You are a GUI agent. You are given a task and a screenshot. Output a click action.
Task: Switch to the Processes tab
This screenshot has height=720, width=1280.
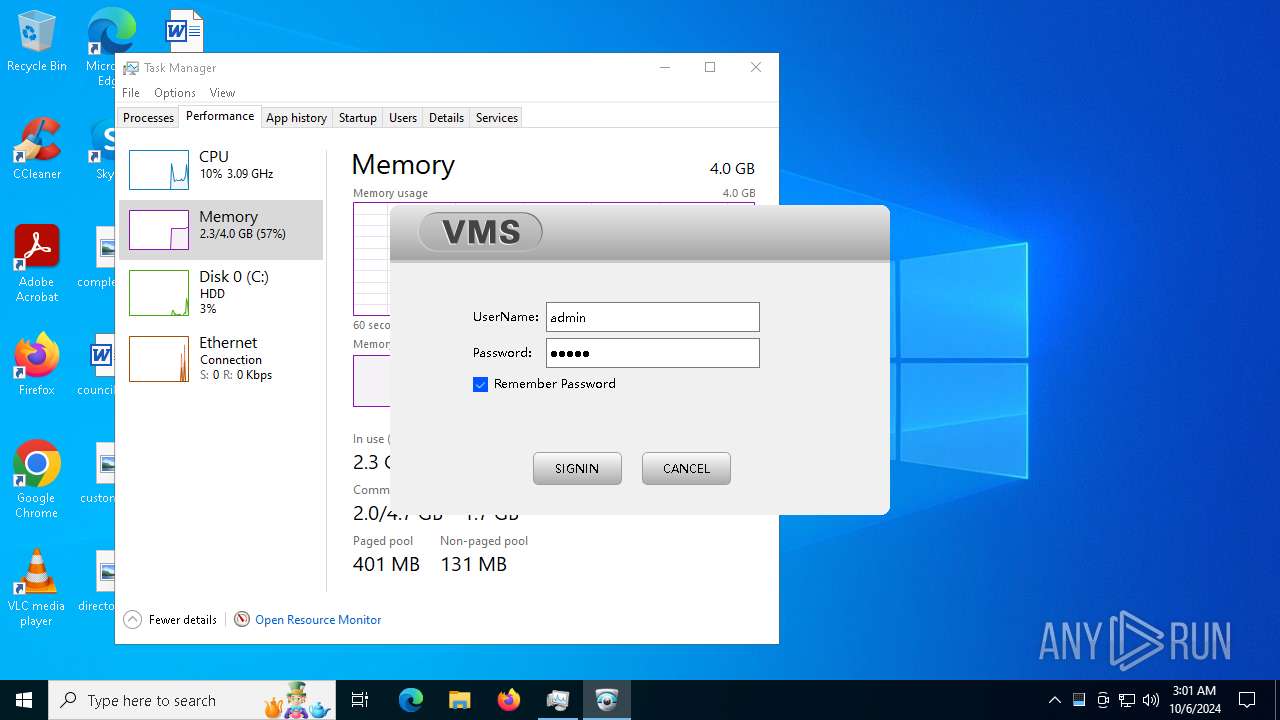(148, 117)
